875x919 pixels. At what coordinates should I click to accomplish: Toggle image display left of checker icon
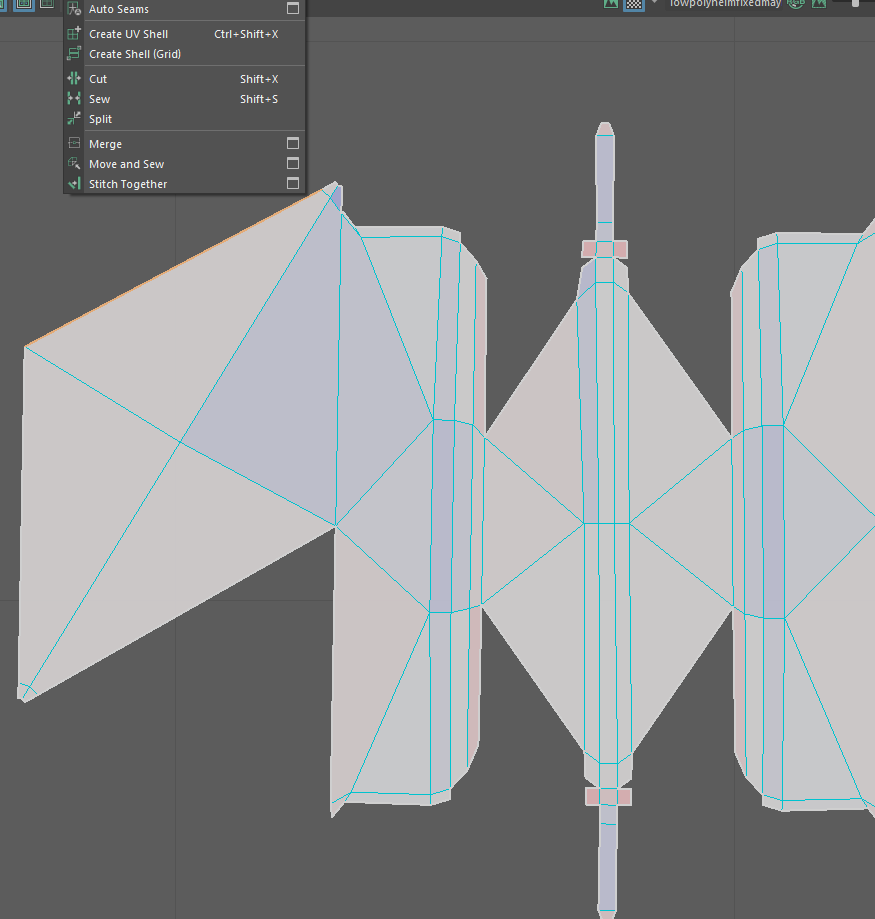pyautogui.click(x=611, y=4)
